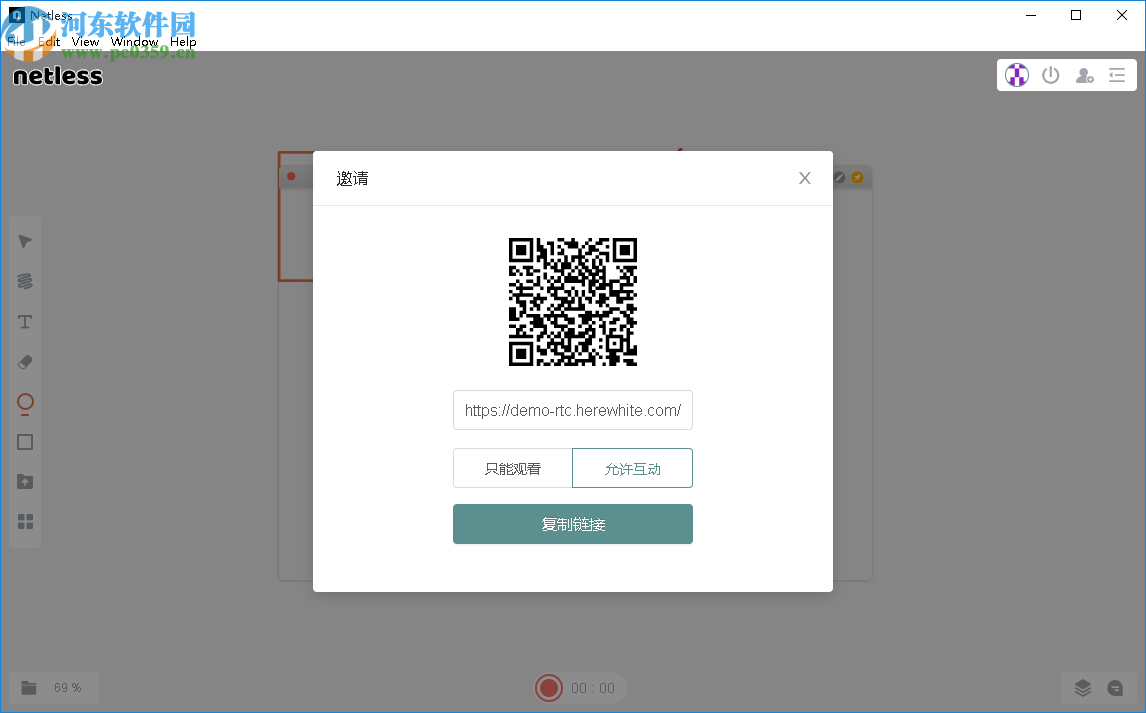Image resolution: width=1146 pixels, height=713 pixels.
Task: Click the 00 : 00 recording timer
Action: pyautogui.click(x=593, y=688)
